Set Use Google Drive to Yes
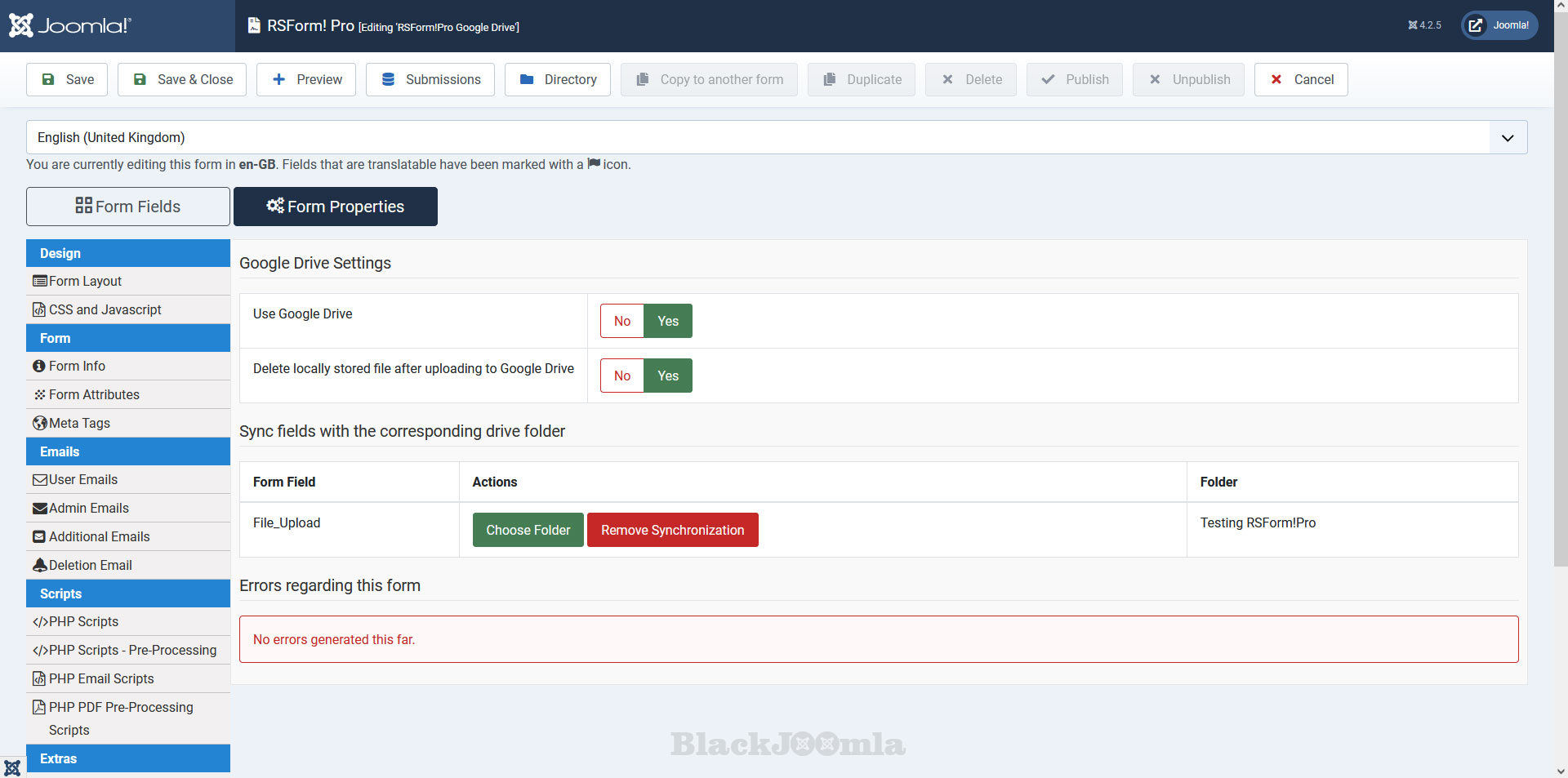Screen dimensions: 1568x778 [667, 321]
